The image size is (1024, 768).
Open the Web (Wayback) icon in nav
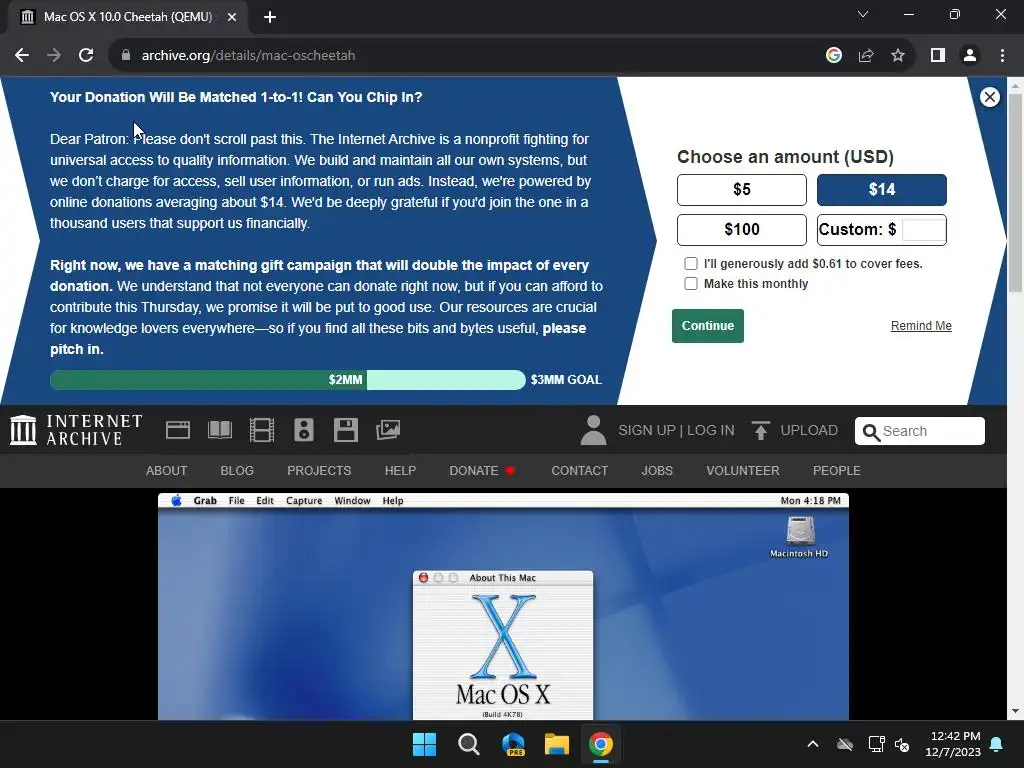(x=178, y=430)
